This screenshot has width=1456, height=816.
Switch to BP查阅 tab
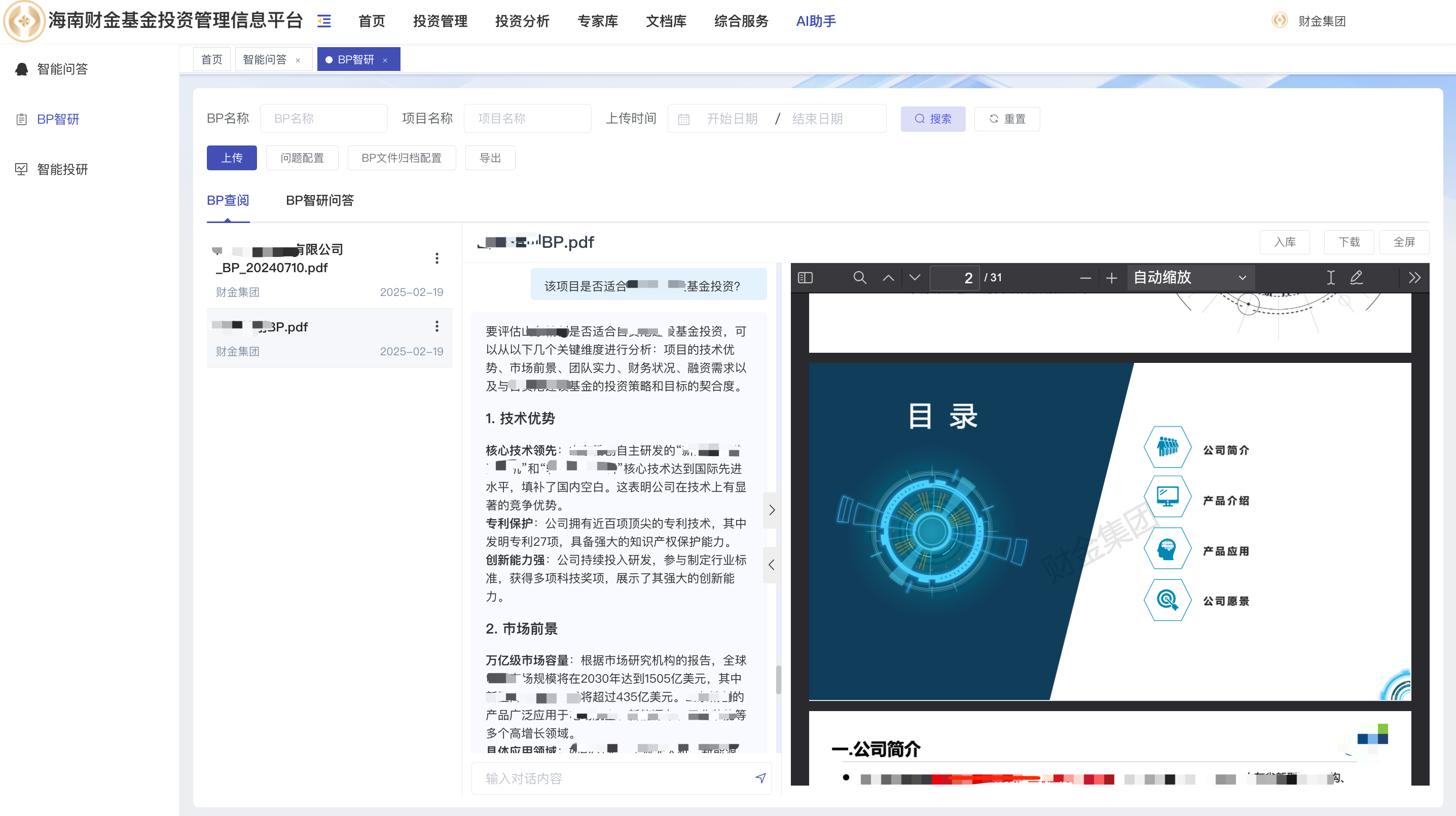pos(228,200)
